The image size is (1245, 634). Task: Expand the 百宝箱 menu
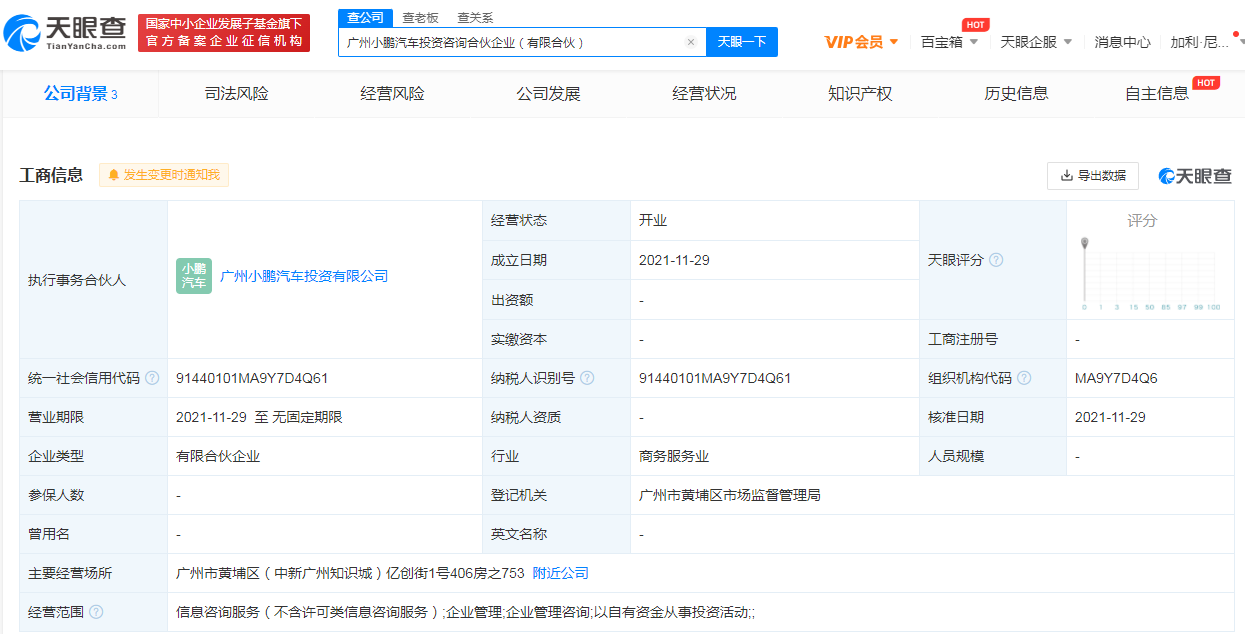point(949,42)
